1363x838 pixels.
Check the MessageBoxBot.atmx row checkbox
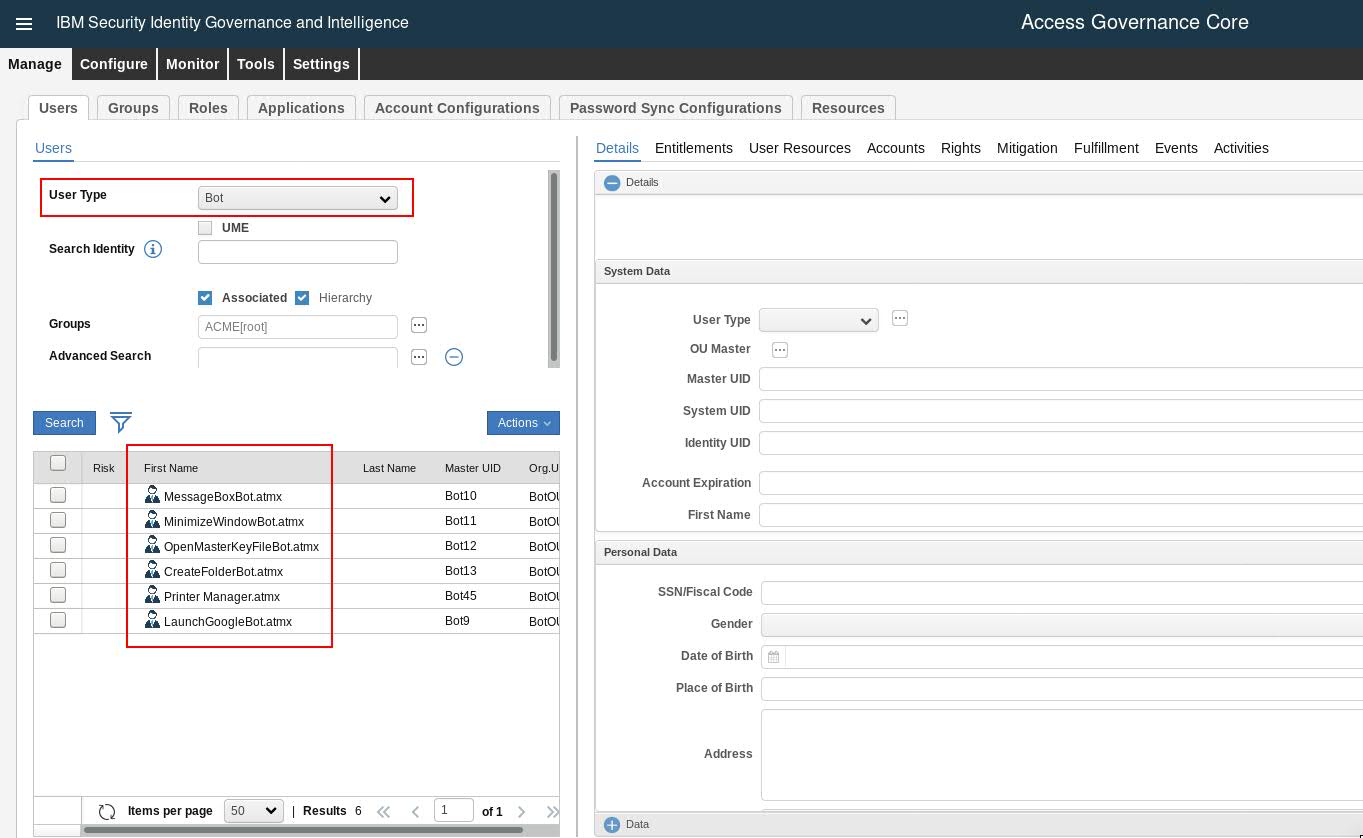(58, 495)
